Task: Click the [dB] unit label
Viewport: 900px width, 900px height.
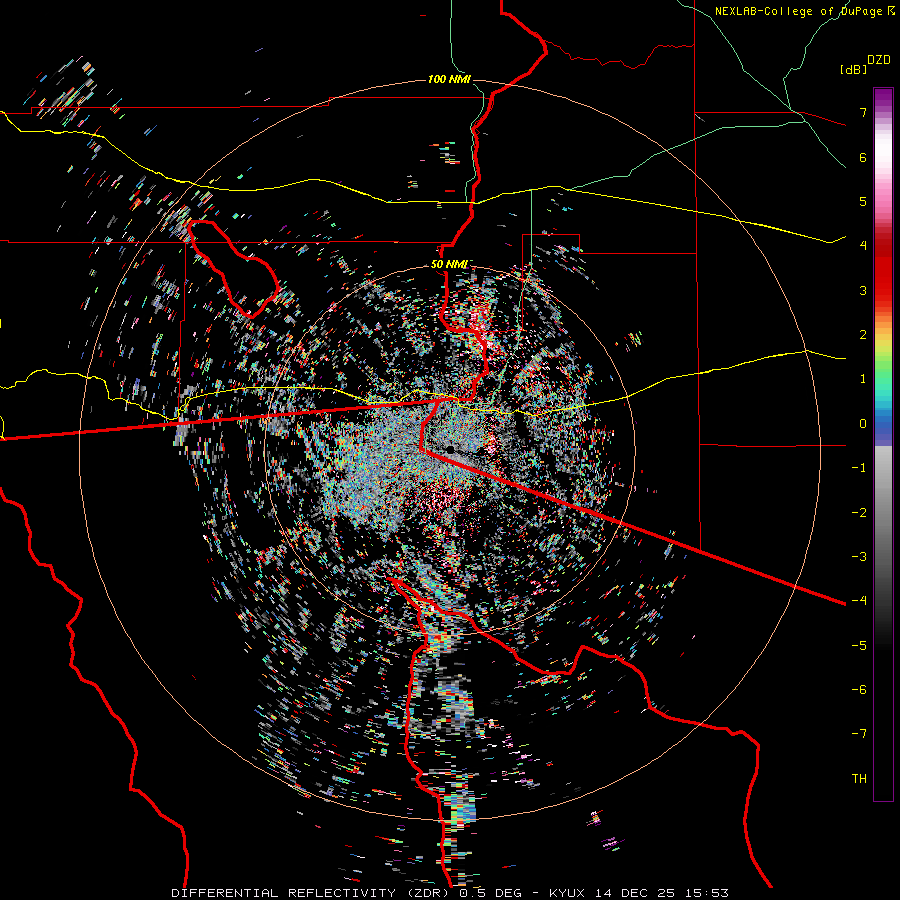Action: click(x=854, y=69)
